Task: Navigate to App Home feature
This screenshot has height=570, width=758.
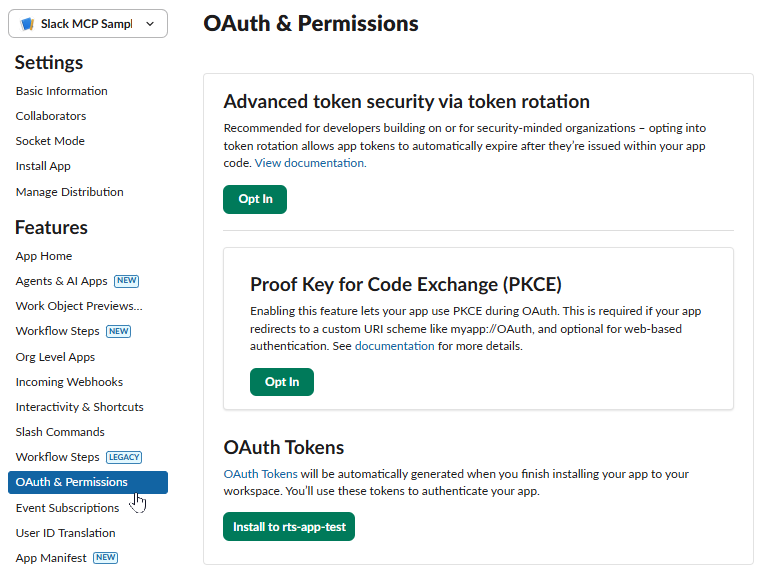Action: (44, 256)
